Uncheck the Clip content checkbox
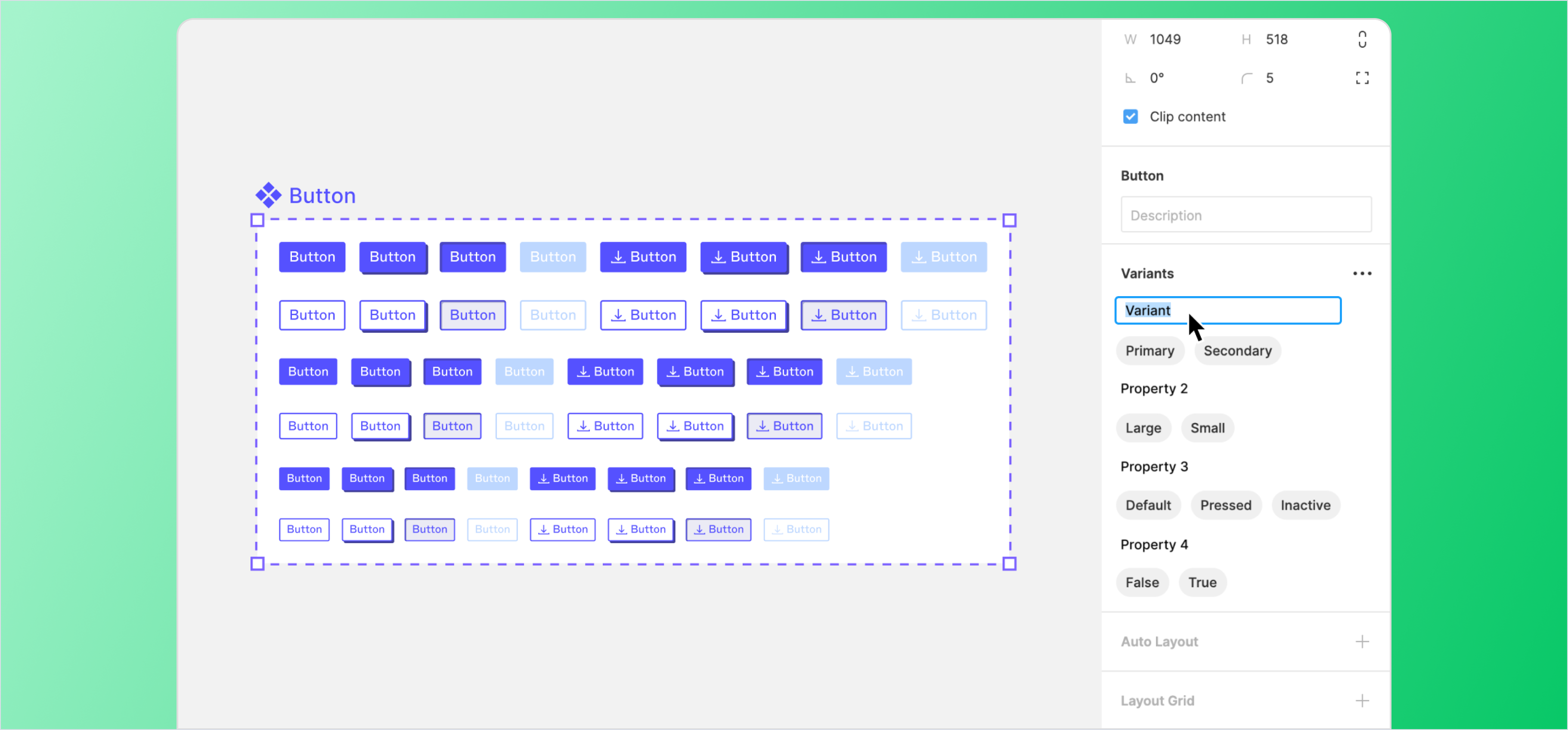 (x=1130, y=116)
